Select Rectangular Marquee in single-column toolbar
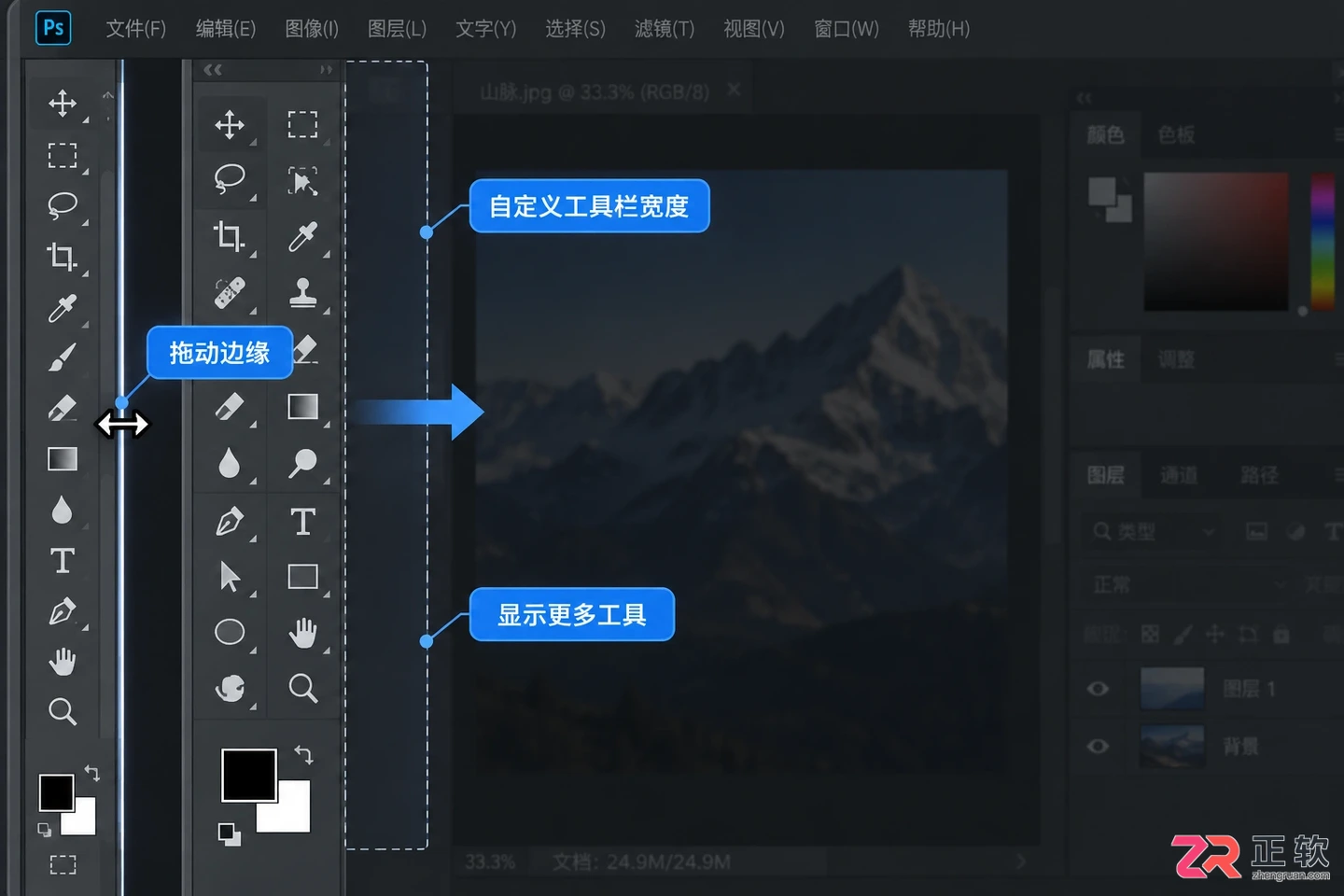Image resolution: width=1344 pixels, height=896 pixels. (63, 155)
